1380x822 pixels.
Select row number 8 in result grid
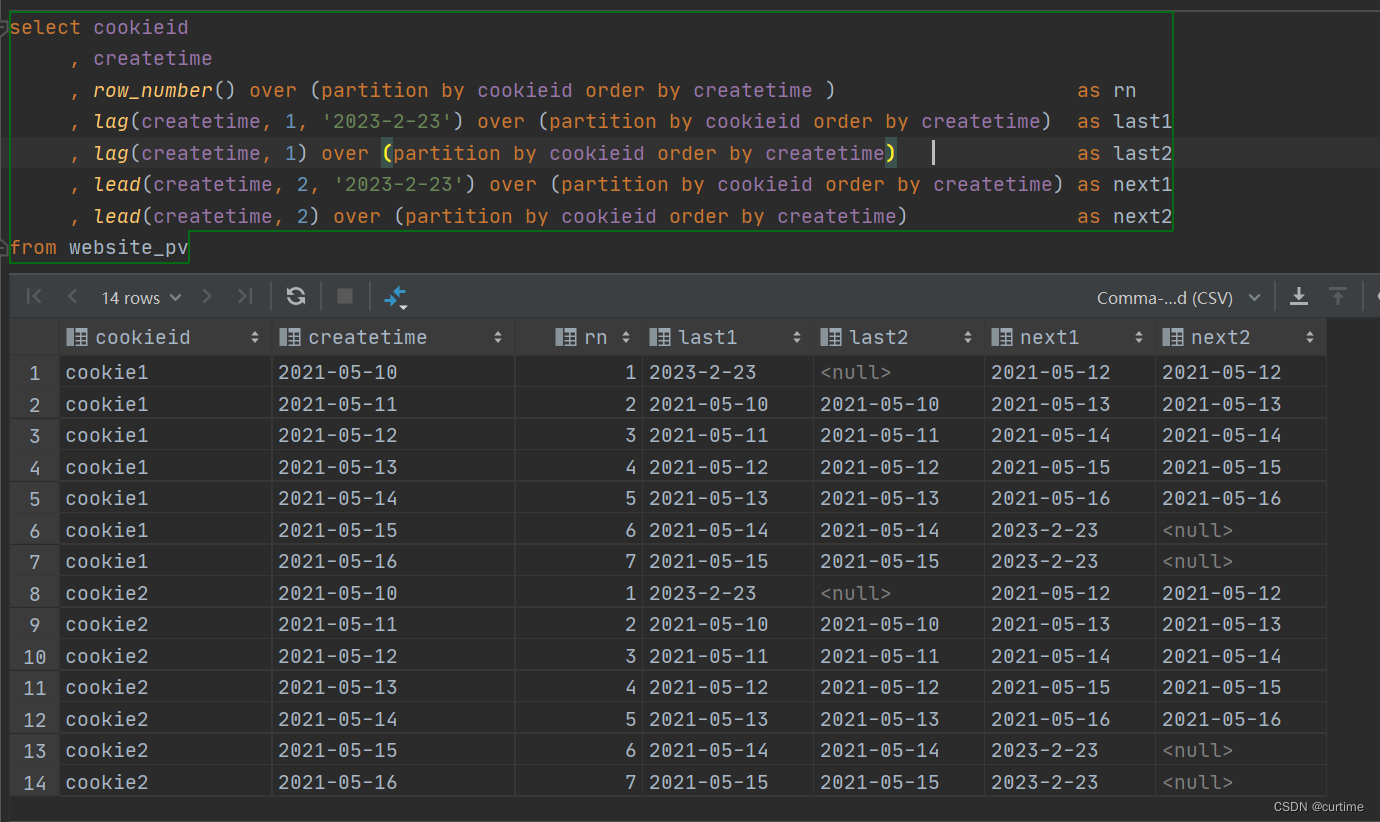35,593
